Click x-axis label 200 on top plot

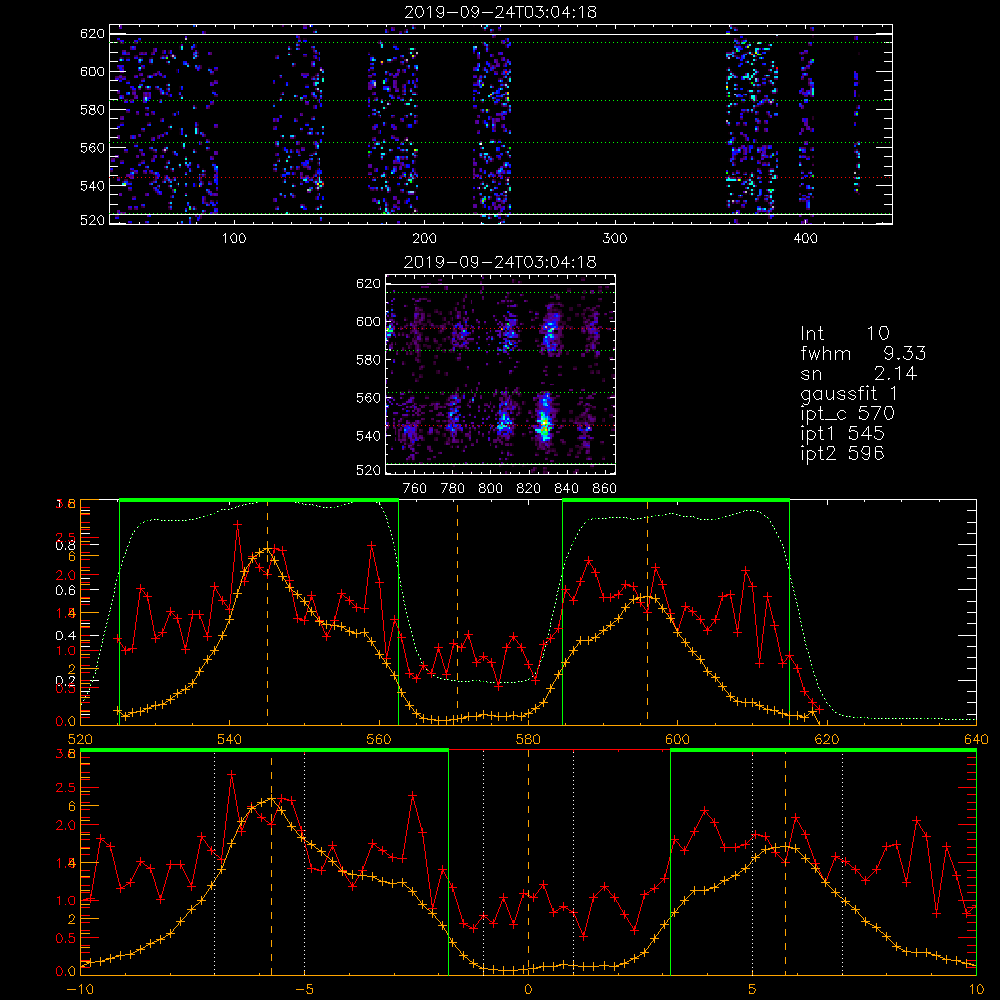click(424, 239)
